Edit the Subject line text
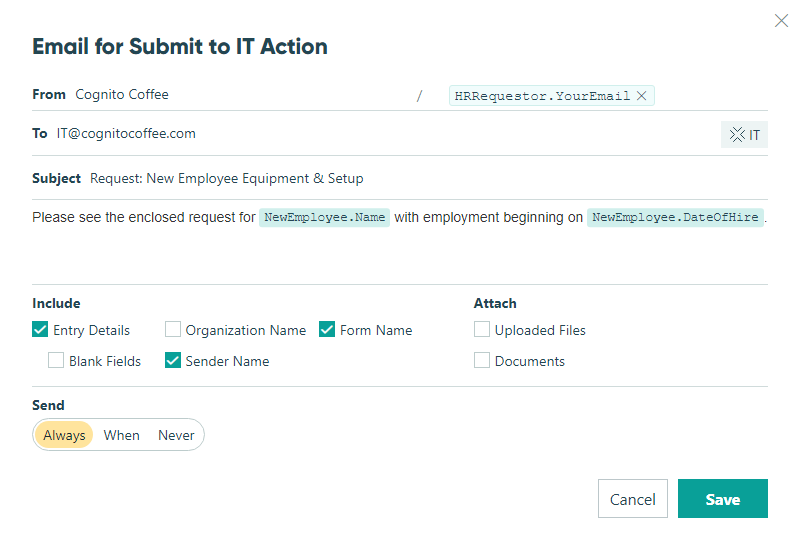This screenshot has width=800, height=549. [x=227, y=179]
